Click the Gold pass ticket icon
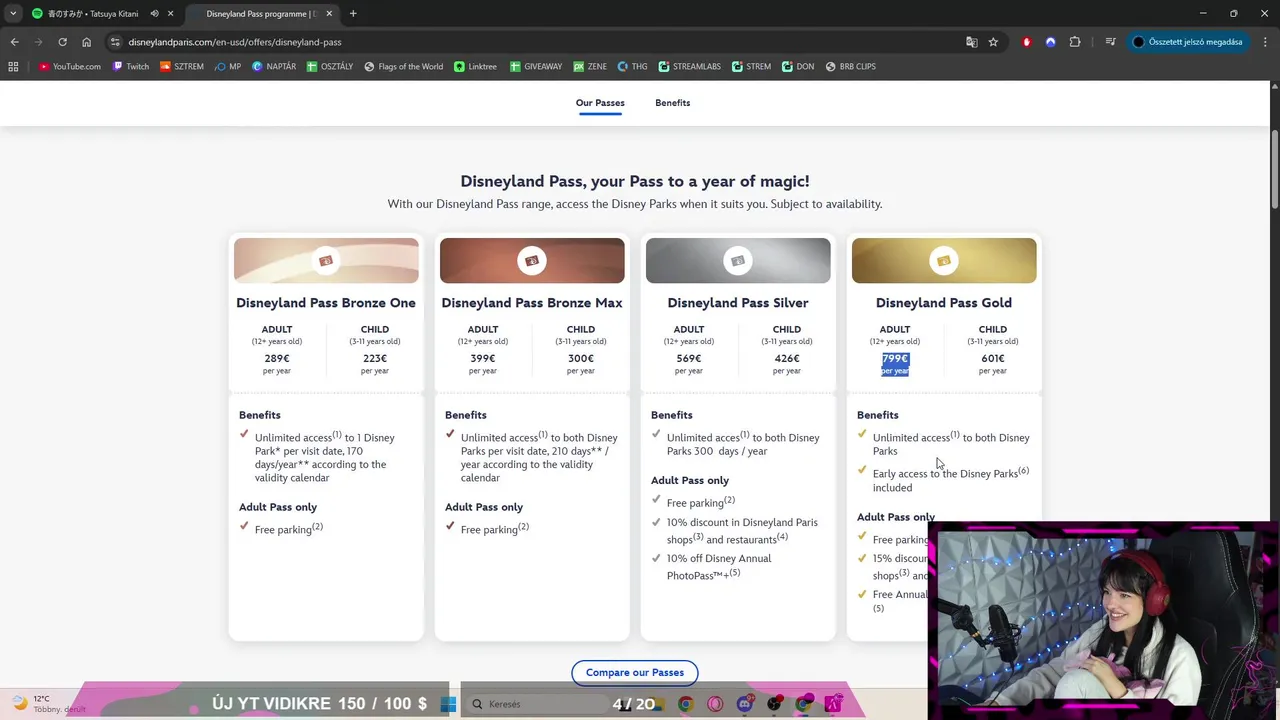The width and height of the screenshot is (1280, 720). [x=944, y=261]
